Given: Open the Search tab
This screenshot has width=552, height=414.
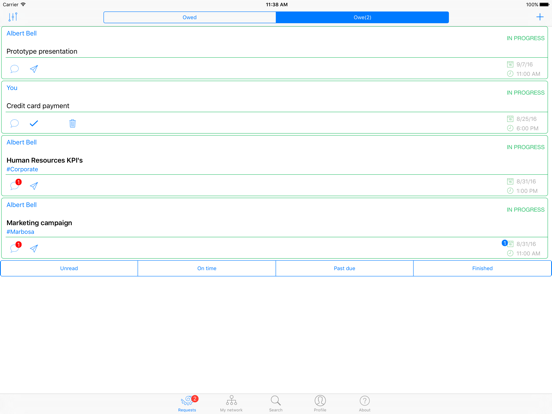Looking at the screenshot, I should pyautogui.click(x=276, y=403).
